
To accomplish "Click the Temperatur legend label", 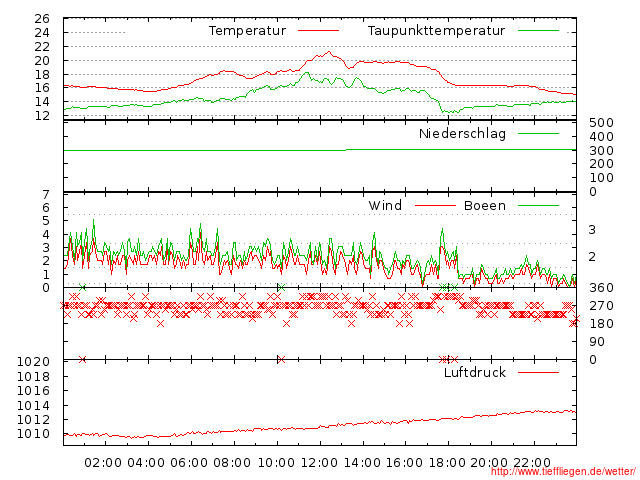I will [x=247, y=31].
